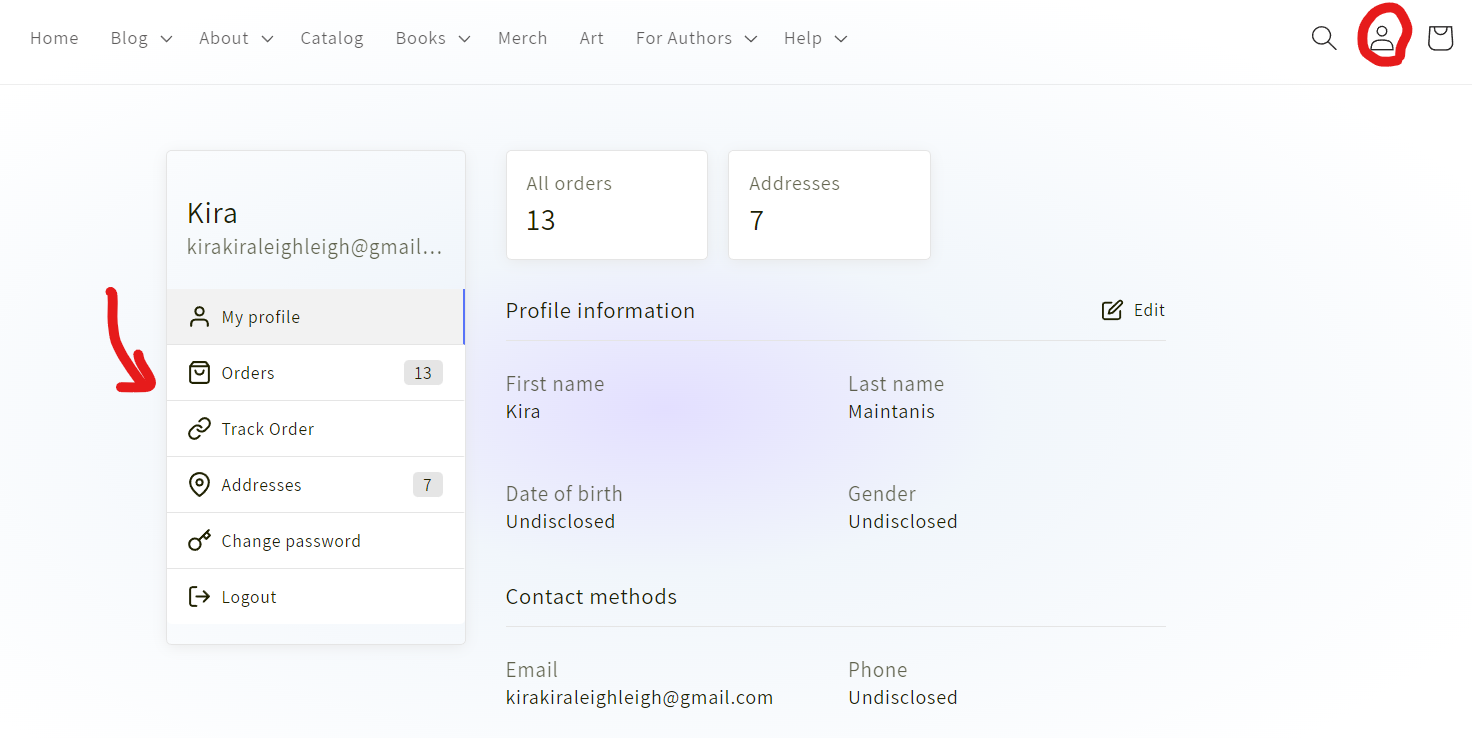Expand the Books dropdown chevron
The height and width of the screenshot is (738, 1472).
coord(464,39)
